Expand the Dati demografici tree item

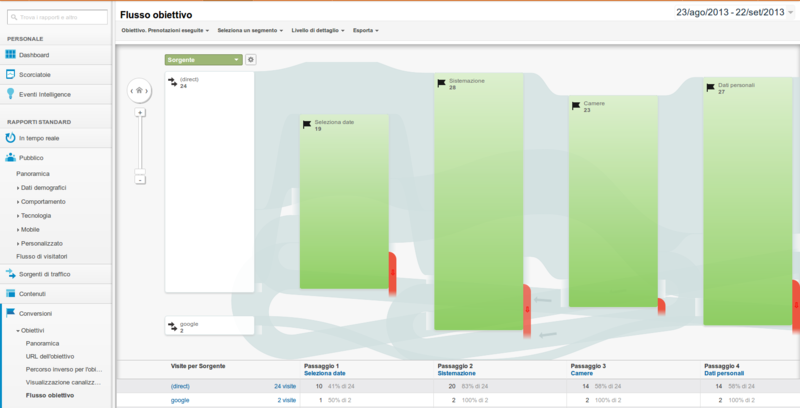[x=43, y=187]
